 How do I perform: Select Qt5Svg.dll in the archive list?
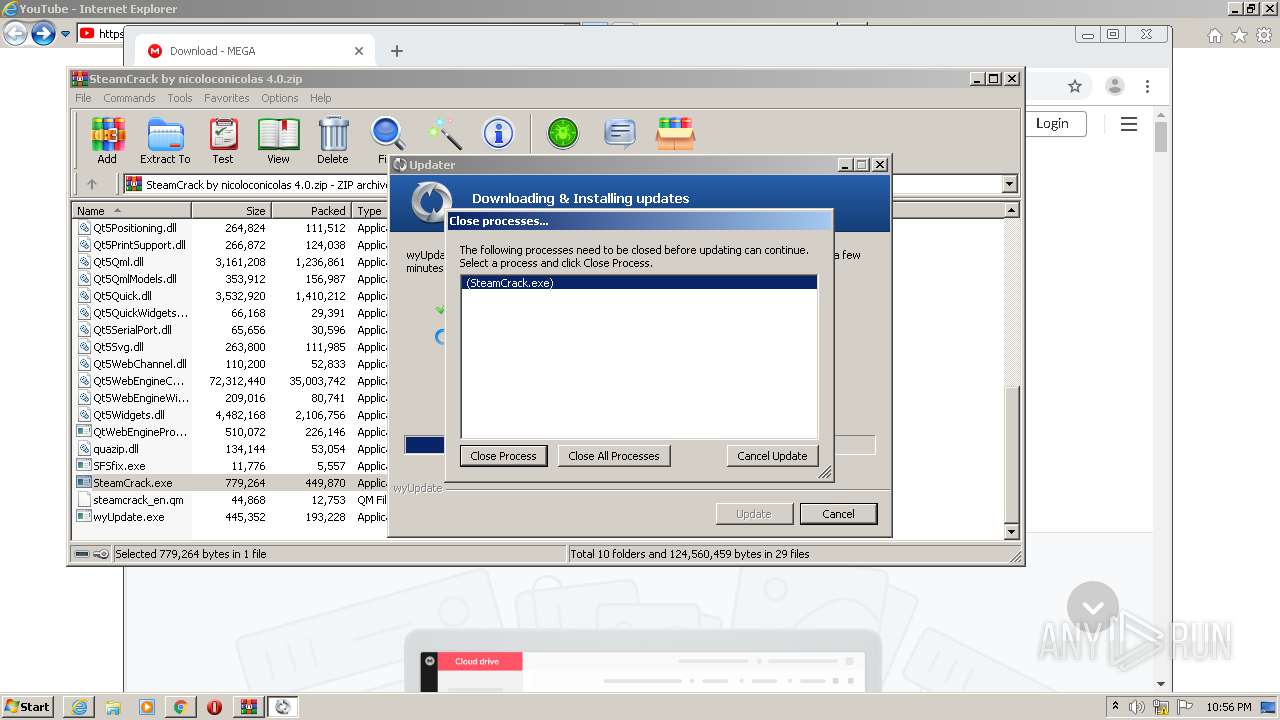click(118, 347)
